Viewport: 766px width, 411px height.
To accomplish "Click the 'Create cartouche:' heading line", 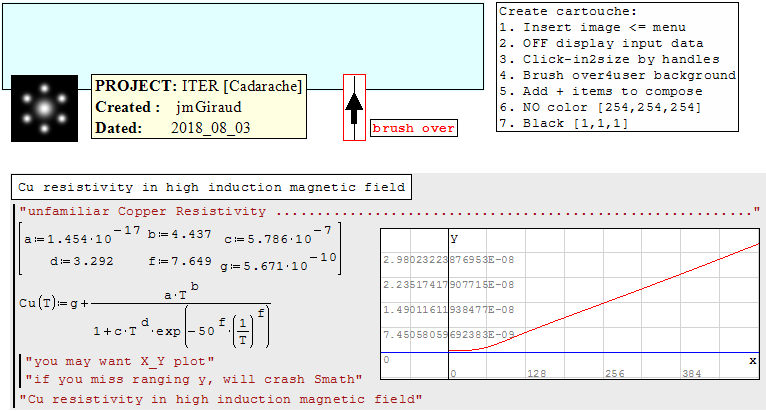I will [568, 11].
